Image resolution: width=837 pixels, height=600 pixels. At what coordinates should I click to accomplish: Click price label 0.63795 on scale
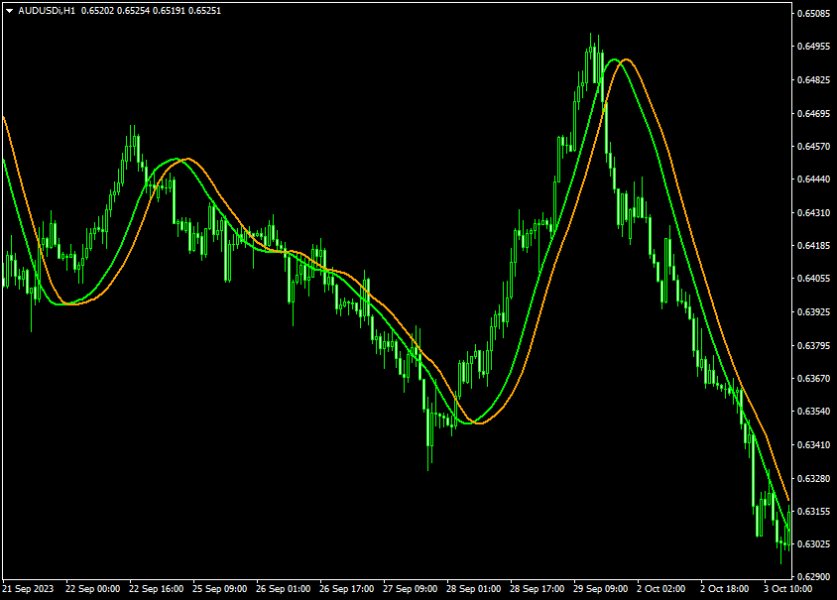[x=814, y=345]
